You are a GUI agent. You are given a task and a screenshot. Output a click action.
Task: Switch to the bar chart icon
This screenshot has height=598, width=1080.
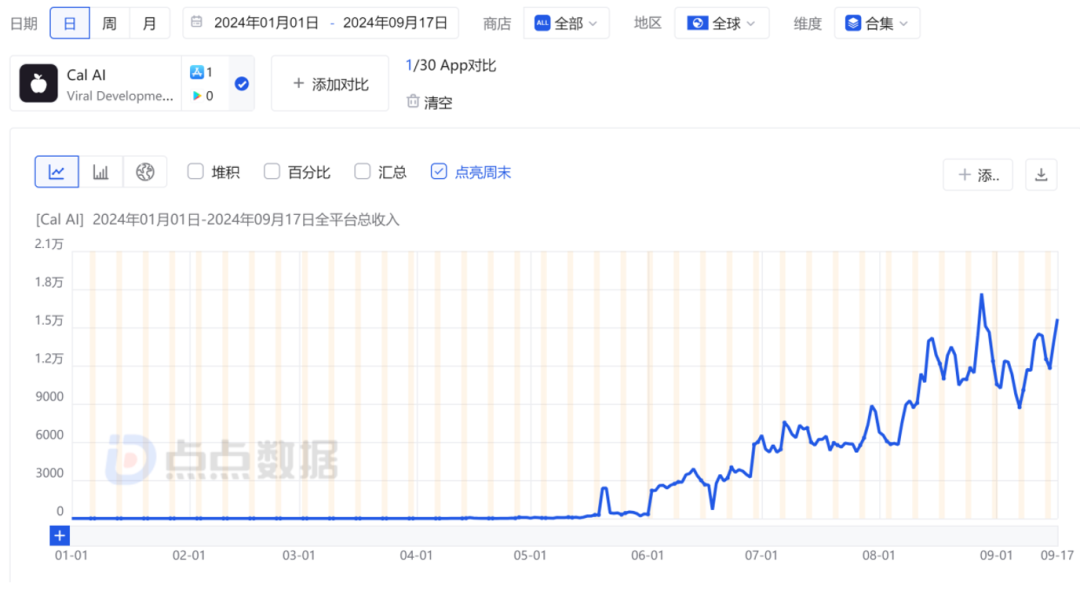tap(100, 171)
